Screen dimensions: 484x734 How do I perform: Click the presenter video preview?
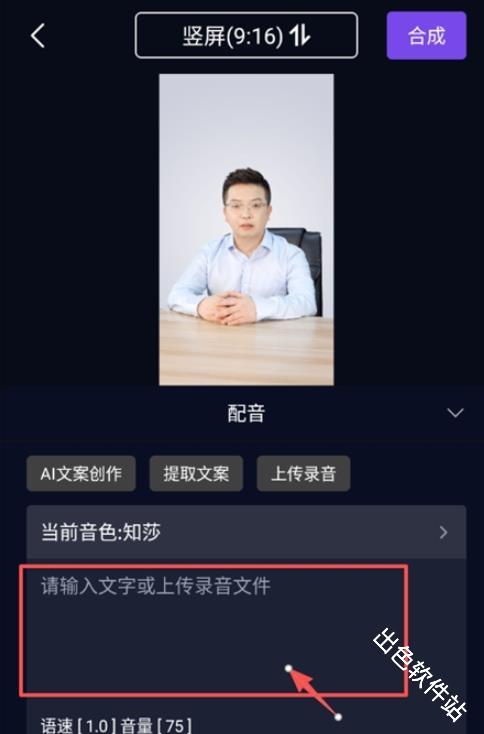pos(246,229)
